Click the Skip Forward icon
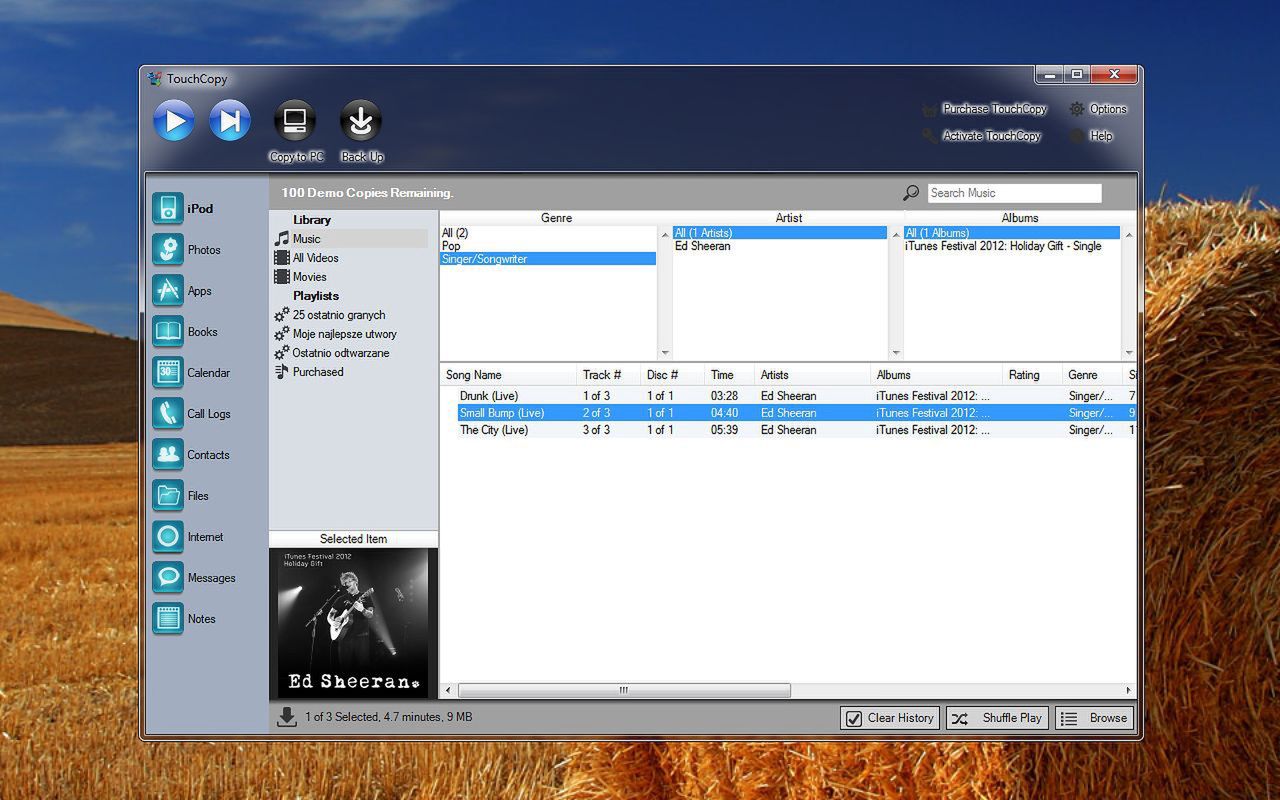Image resolution: width=1280 pixels, height=800 pixels. tap(230, 120)
